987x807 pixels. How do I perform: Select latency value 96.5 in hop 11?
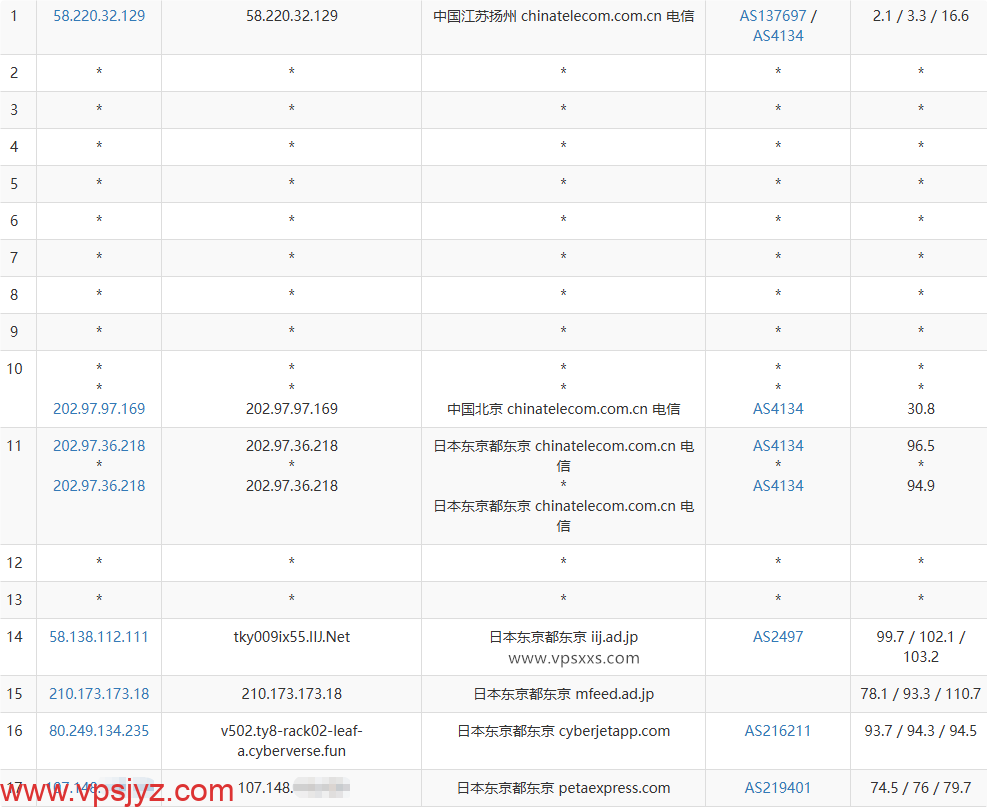click(x=920, y=446)
